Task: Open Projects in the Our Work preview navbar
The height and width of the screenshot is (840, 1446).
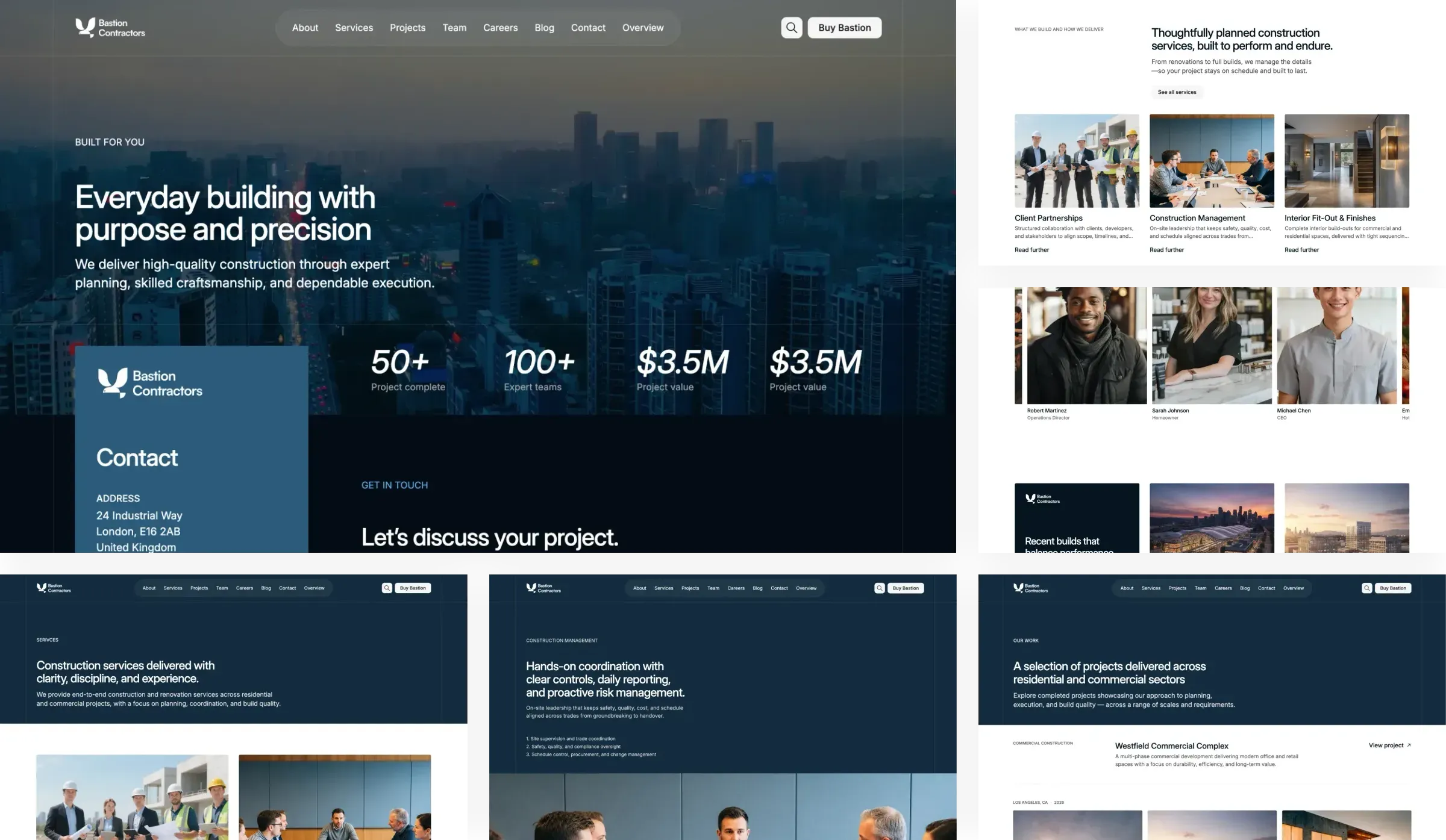Action: (x=1177, y=588)
